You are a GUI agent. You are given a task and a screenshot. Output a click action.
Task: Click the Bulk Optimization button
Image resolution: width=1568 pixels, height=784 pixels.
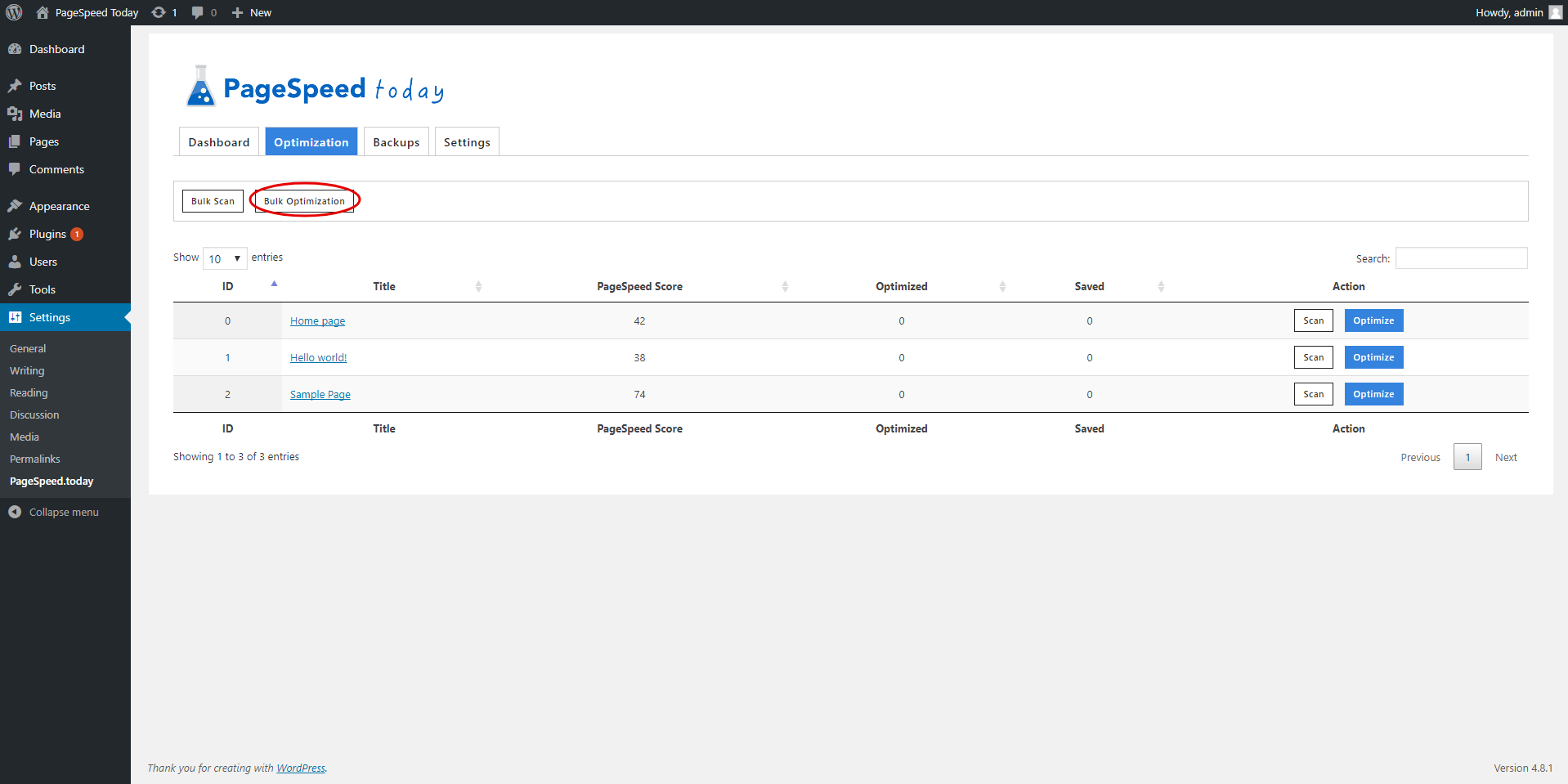click(304, 201)
